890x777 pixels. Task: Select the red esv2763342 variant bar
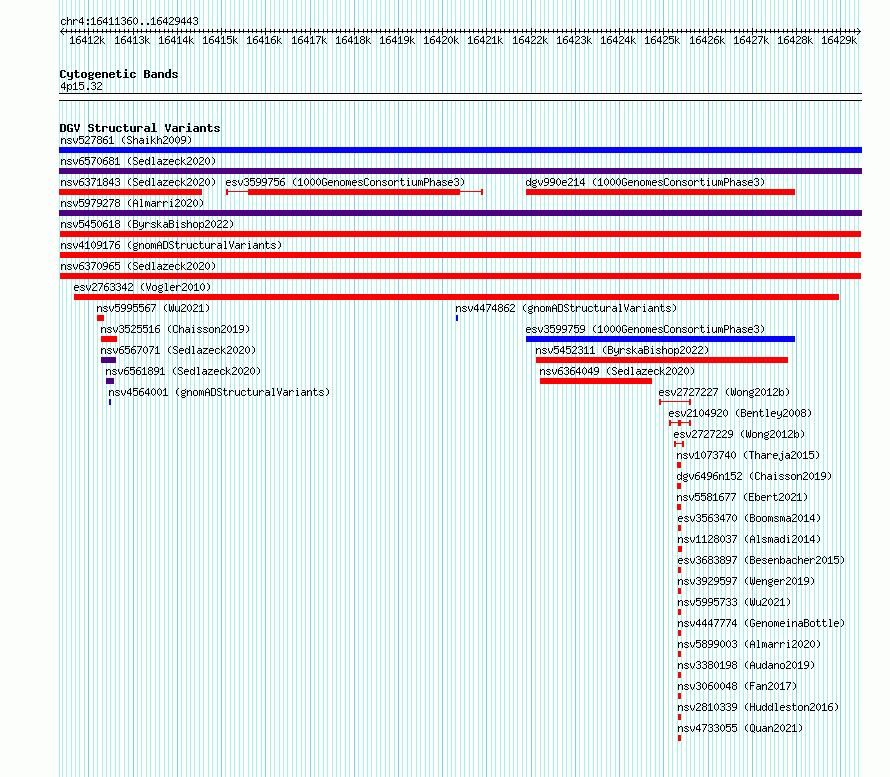456,297
